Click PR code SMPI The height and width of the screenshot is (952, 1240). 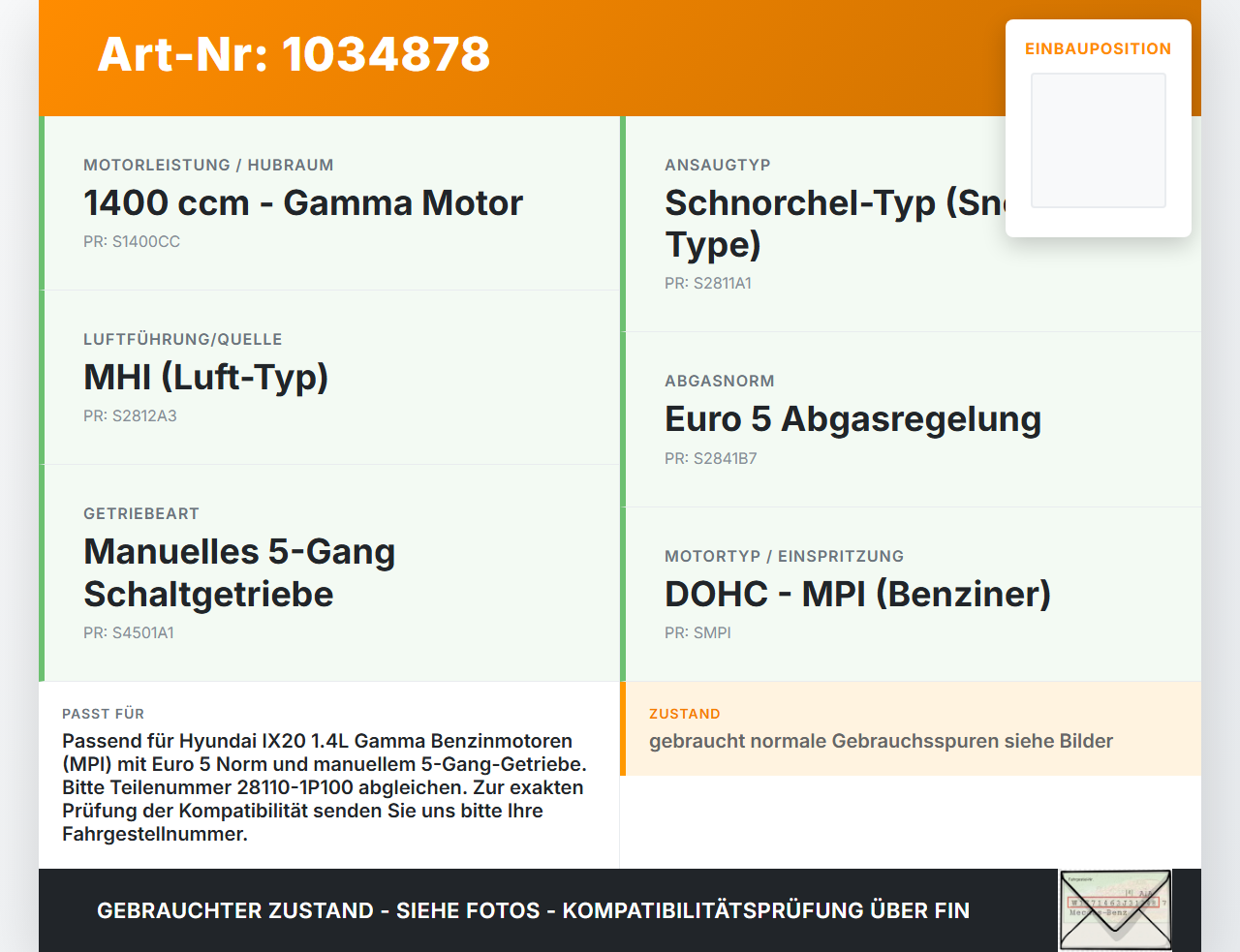pos(697,633)
